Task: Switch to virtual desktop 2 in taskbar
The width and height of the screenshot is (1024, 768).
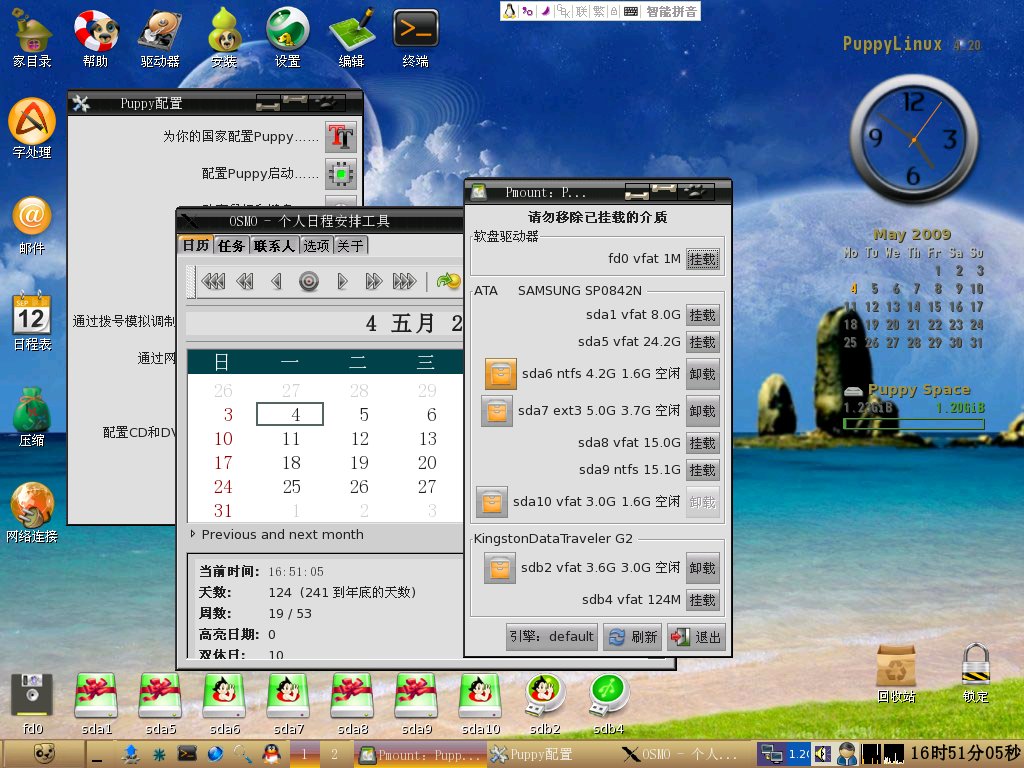Action: tap(334, 754)
